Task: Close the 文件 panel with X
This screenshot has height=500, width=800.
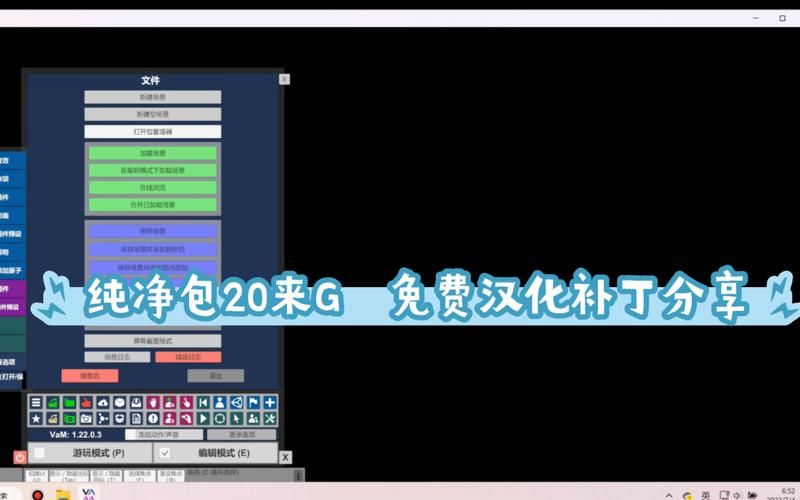Action: pyautogui.click(x=284, y=79)
